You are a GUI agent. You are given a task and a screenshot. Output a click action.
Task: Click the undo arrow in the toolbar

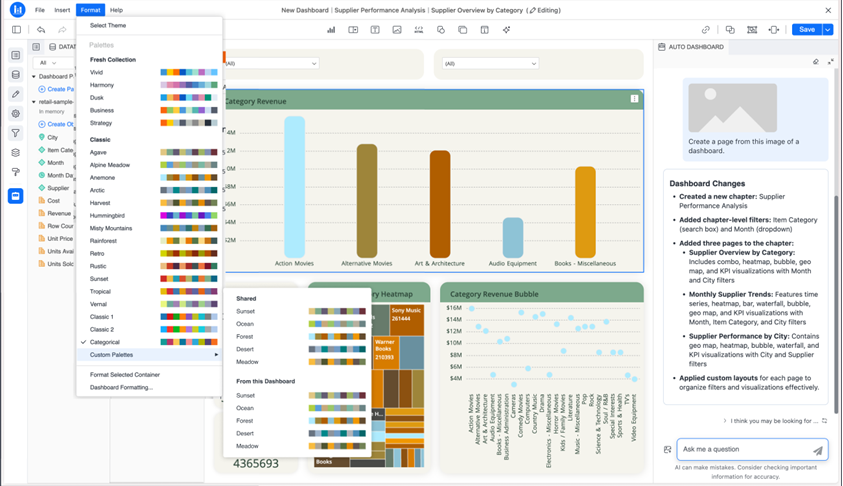point(40,30)
